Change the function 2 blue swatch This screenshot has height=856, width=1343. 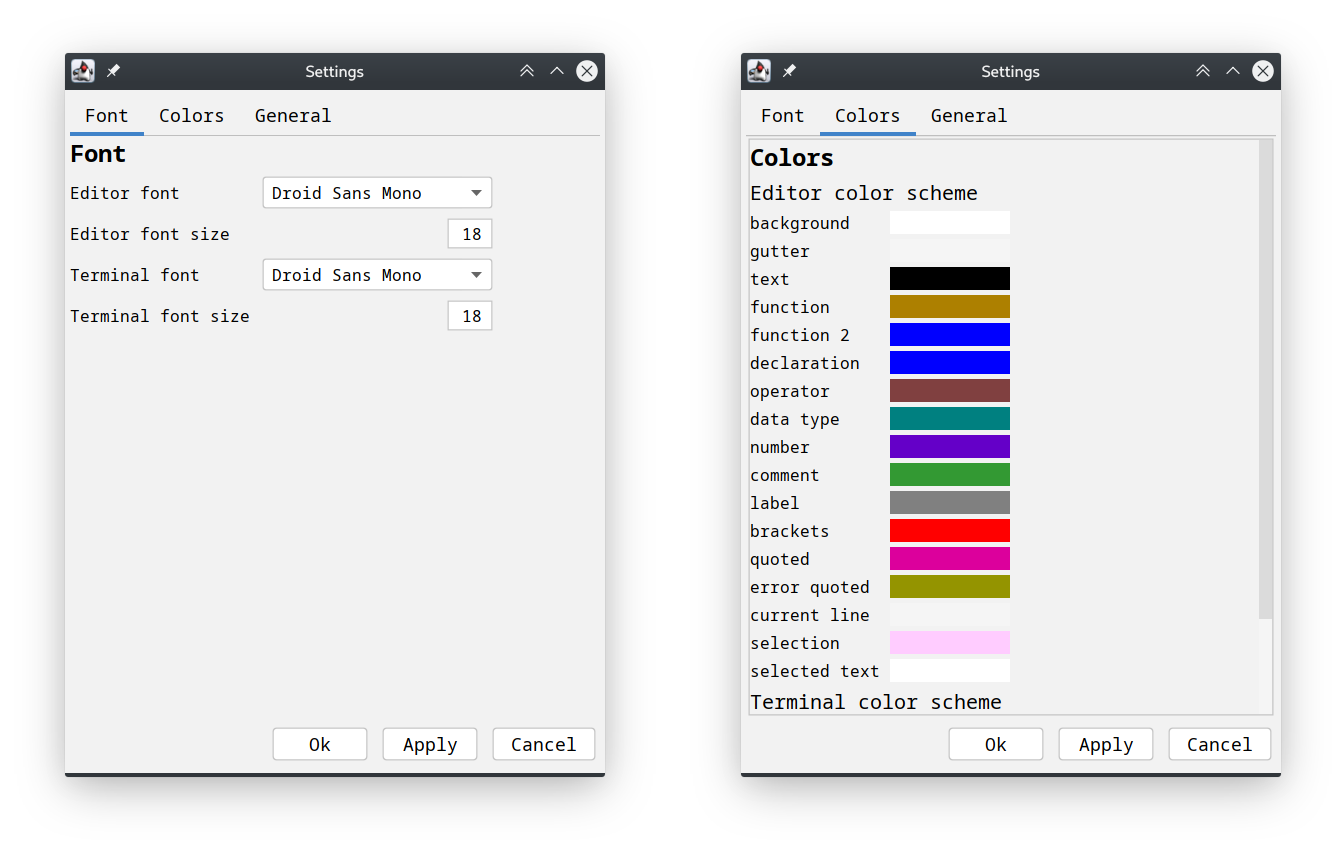(950, 335)
